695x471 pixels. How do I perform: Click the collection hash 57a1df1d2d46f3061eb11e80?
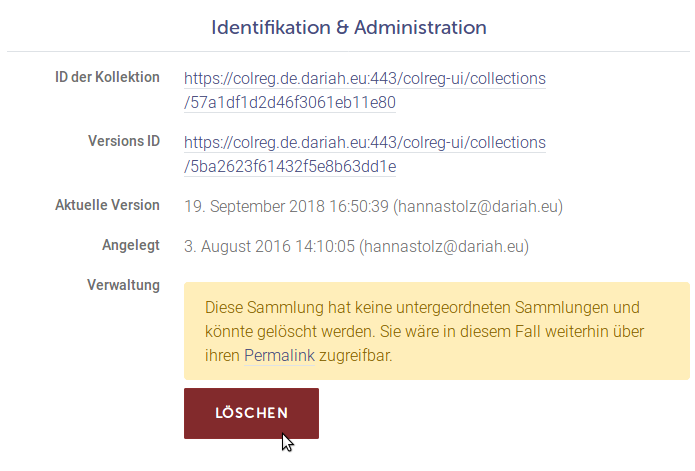290,102
